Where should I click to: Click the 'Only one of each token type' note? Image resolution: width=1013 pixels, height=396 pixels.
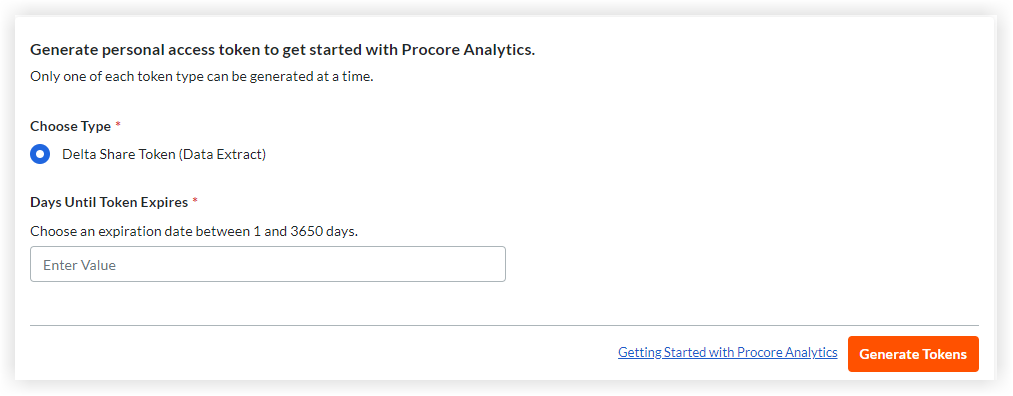point(202,77)
